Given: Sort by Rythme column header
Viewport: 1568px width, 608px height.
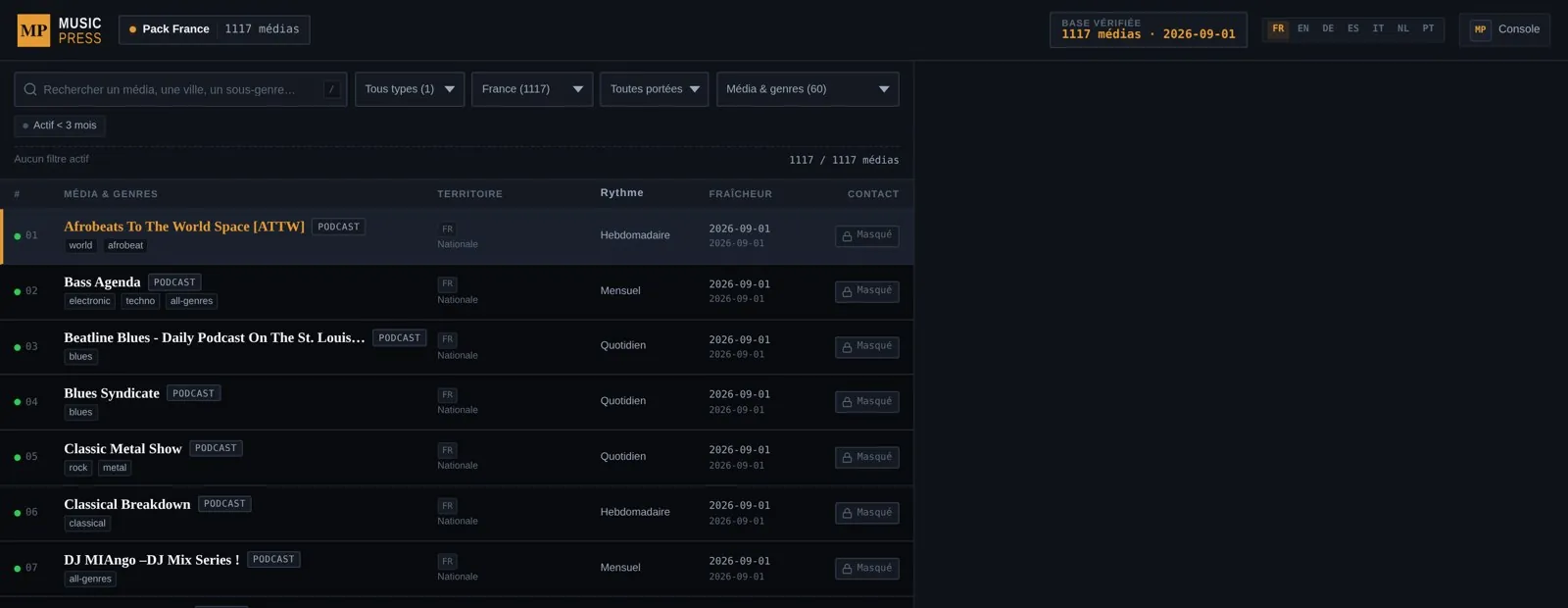Looking at the screenshot, I should (622, 193).
